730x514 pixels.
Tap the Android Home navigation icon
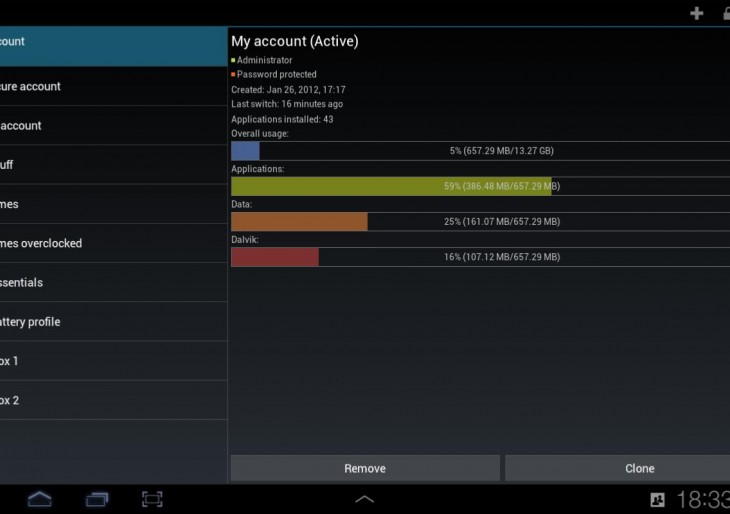(40, 499)
